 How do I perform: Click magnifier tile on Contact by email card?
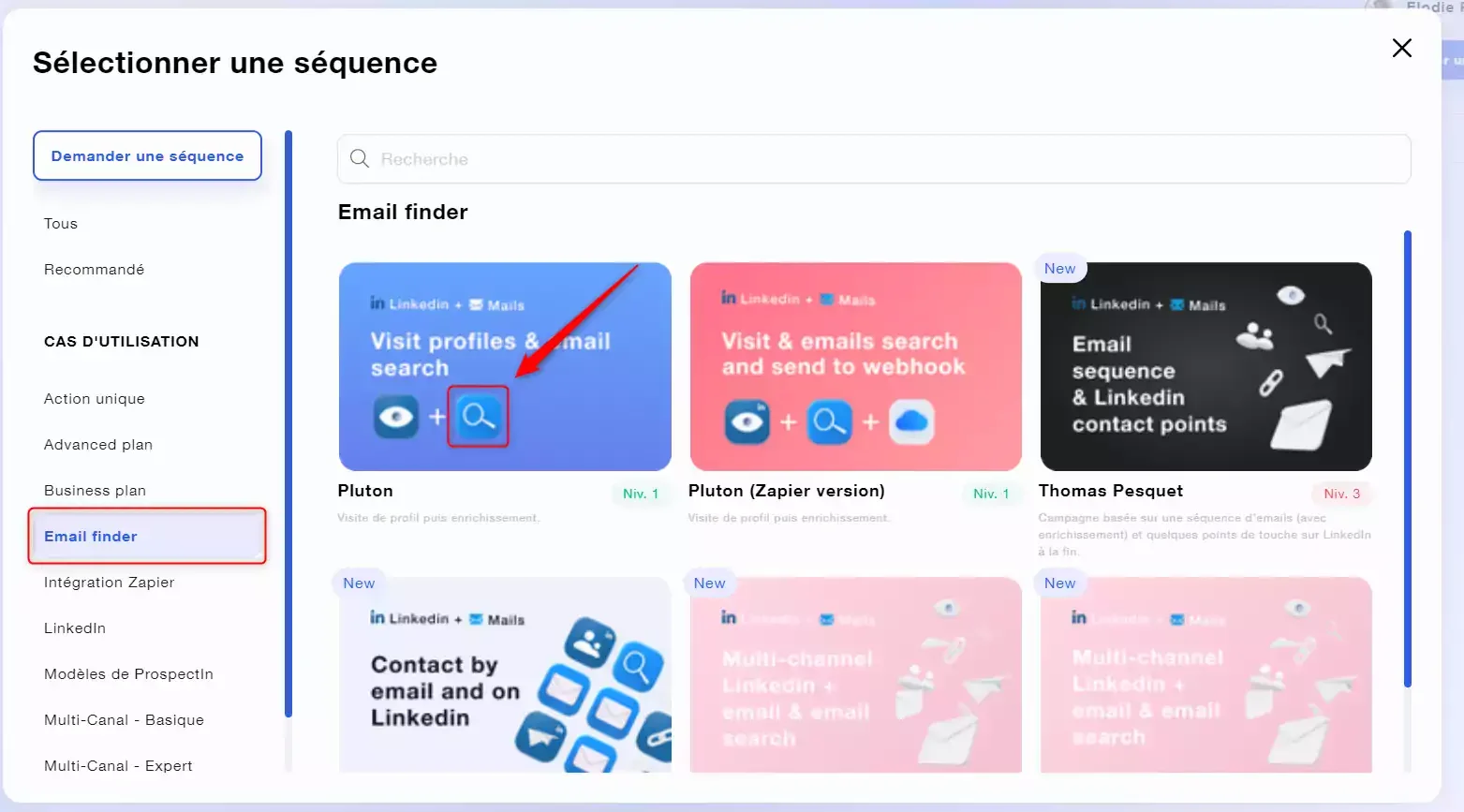(x=637, y=668)
